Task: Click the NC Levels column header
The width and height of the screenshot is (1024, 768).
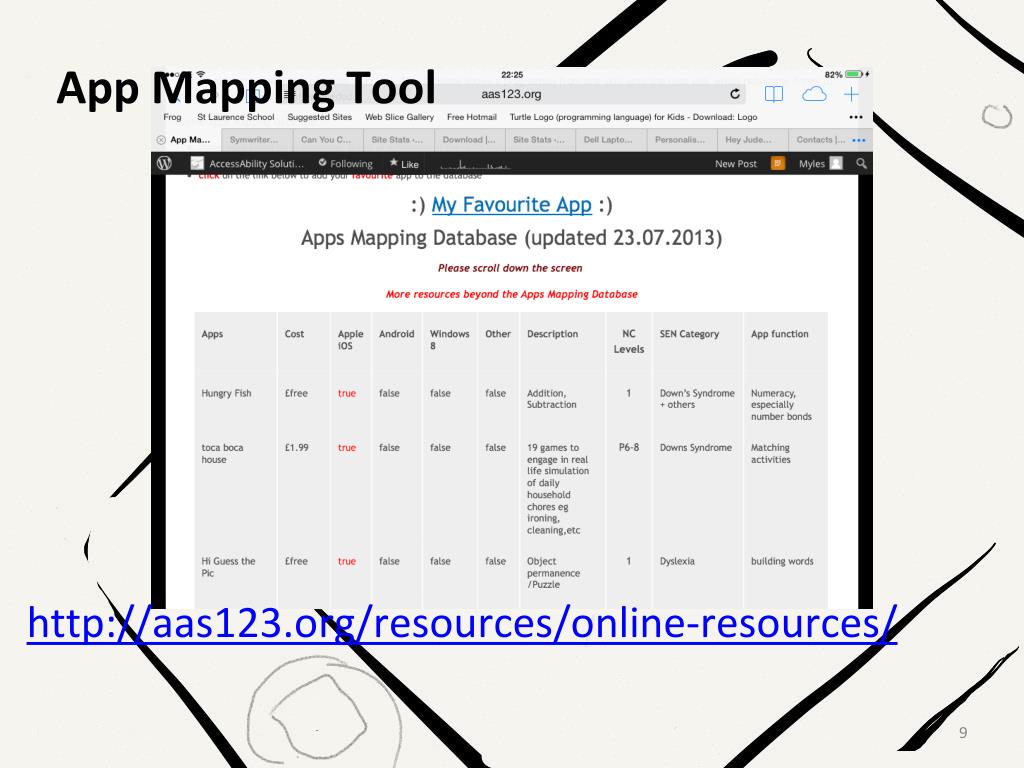Action: (x=629, y=342)
